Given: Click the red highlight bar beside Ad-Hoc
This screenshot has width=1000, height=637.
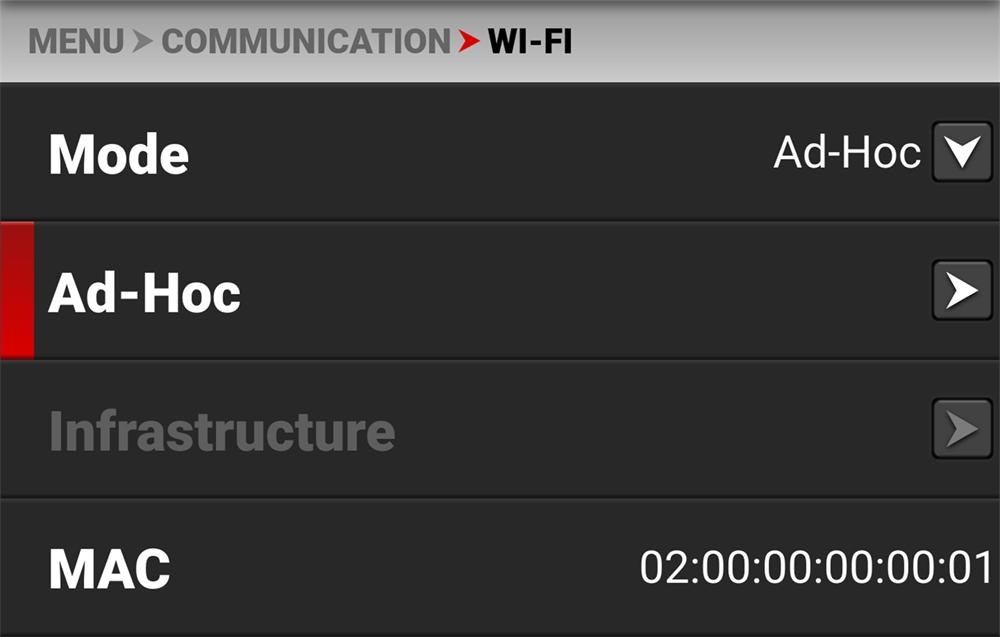Looking at the screenshot, I should pos(17,290).
